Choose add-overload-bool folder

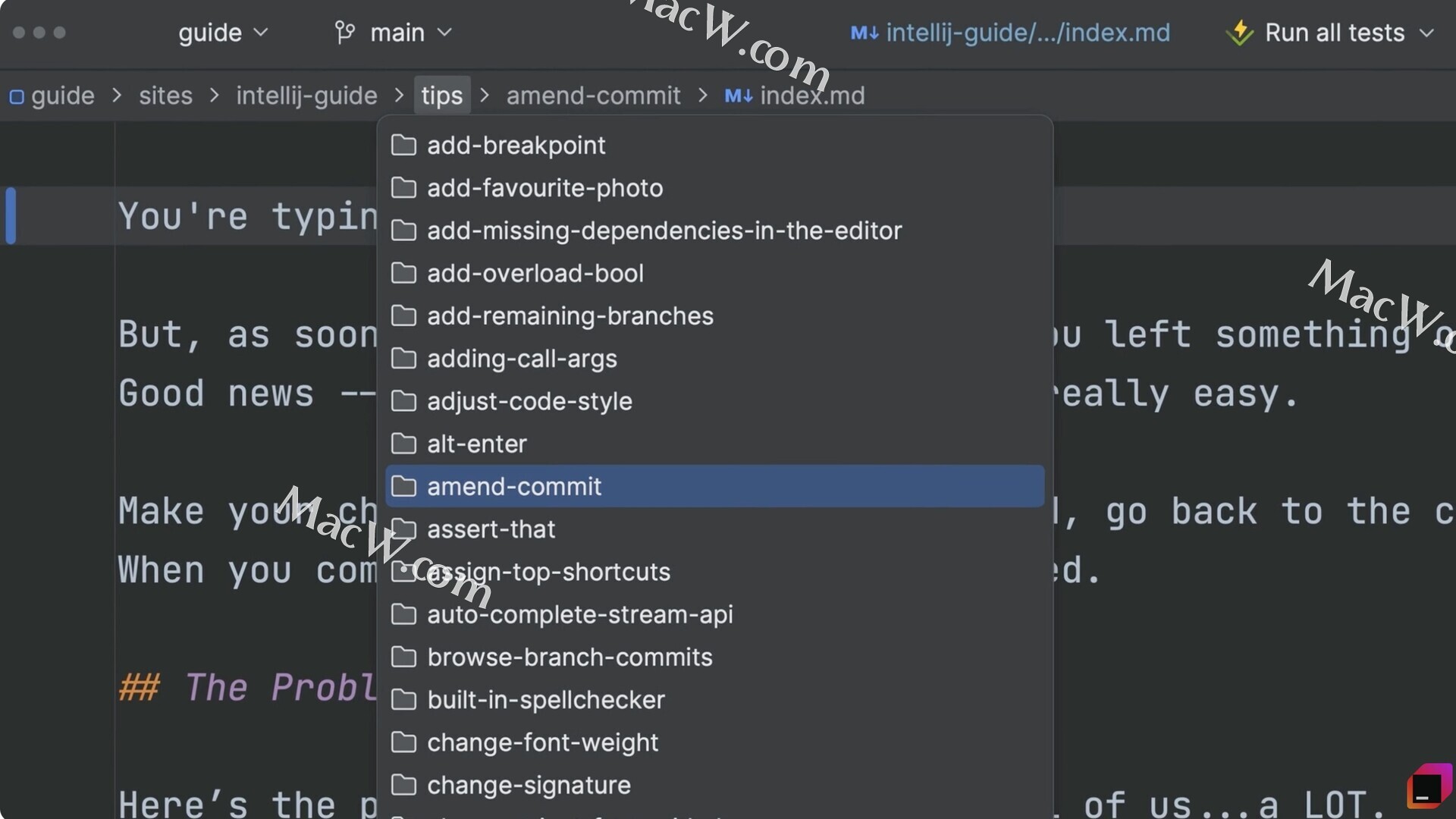coord(714,273)
